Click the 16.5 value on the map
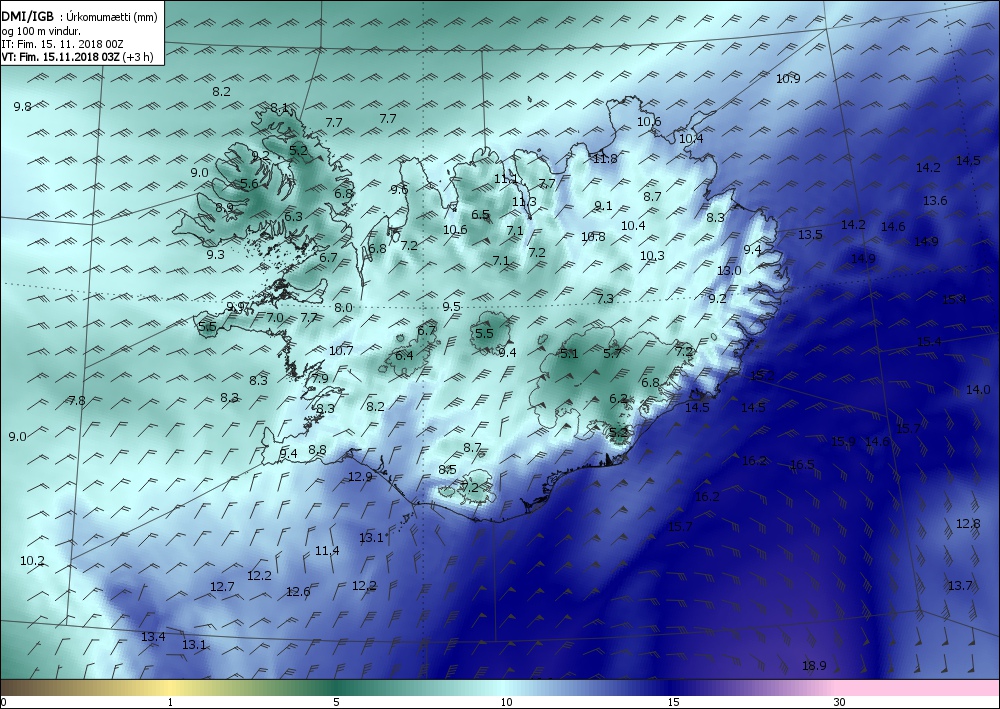This screenshot has height=709, width=1000. 802,465
